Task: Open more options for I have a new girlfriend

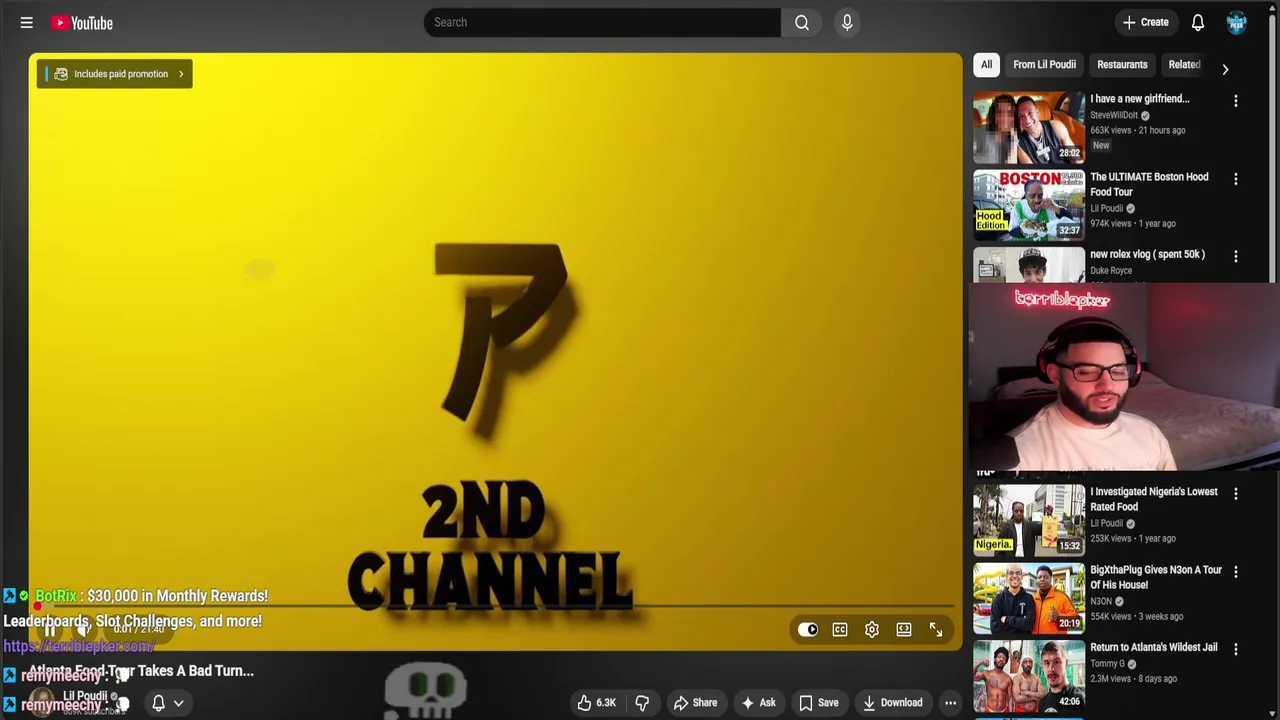Action: click(x=1236, y=101)
